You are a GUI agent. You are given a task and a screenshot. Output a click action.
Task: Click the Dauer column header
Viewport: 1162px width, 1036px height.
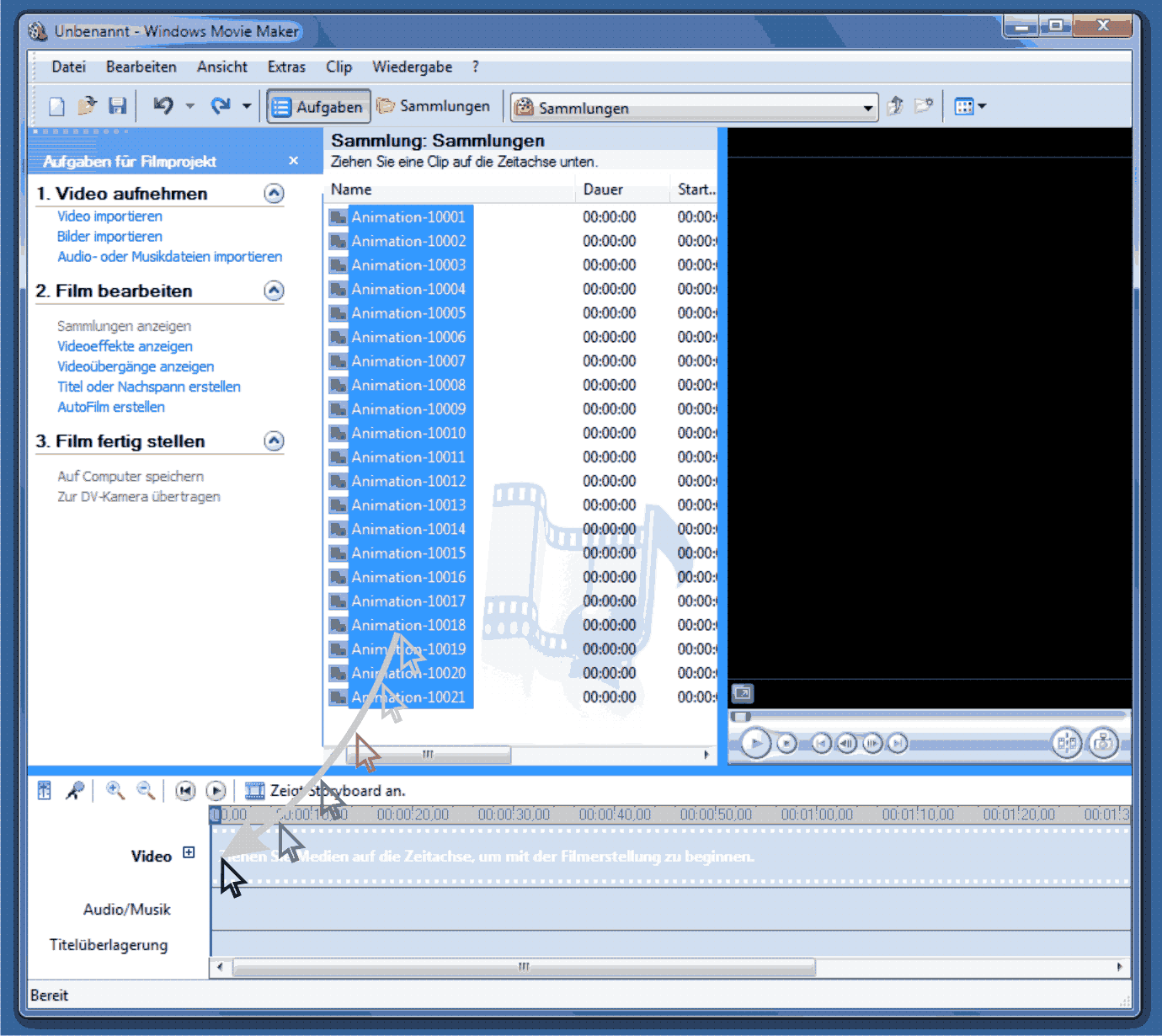pyautogui.click(x=623, y=190)
